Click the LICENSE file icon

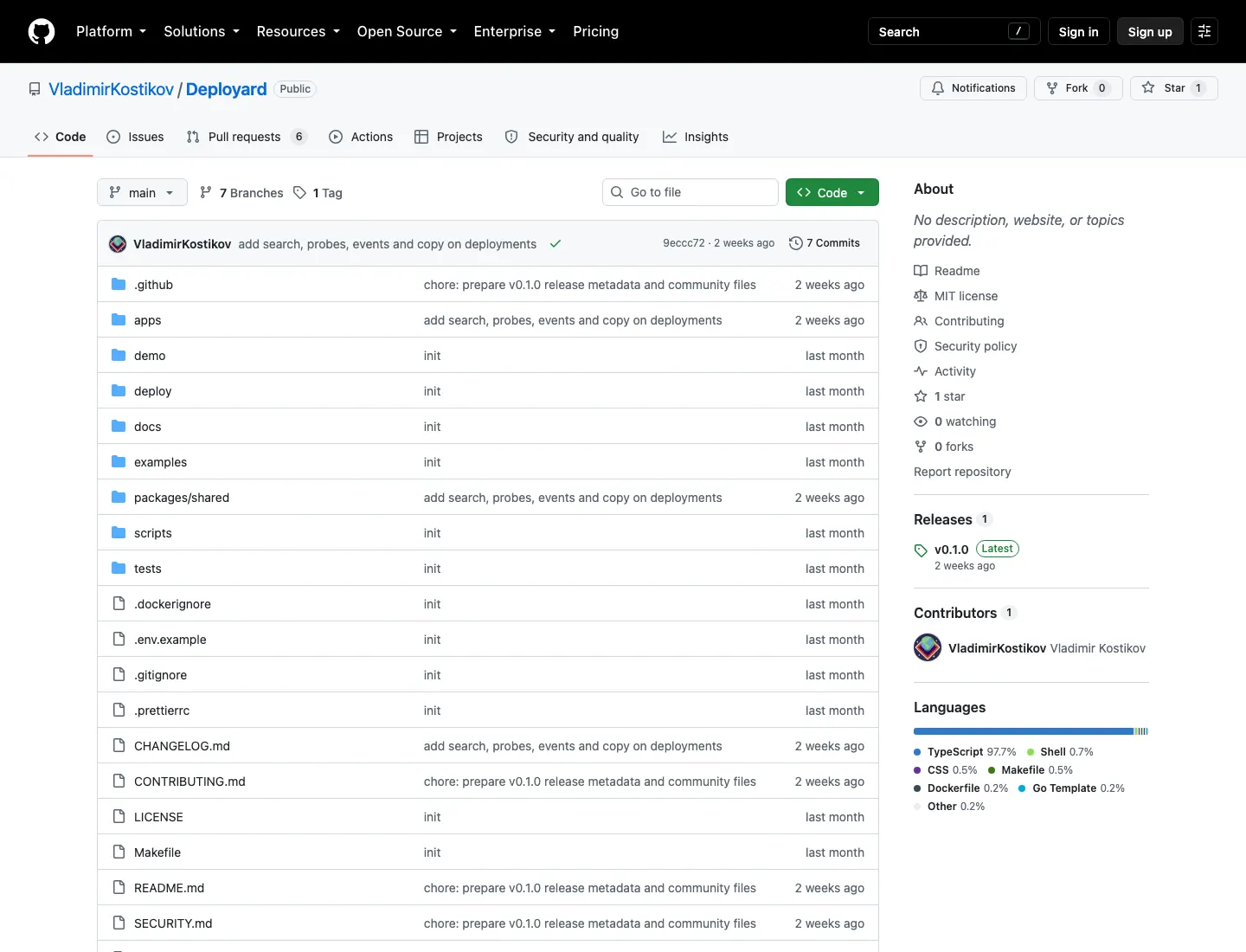(x=119, y=816)
